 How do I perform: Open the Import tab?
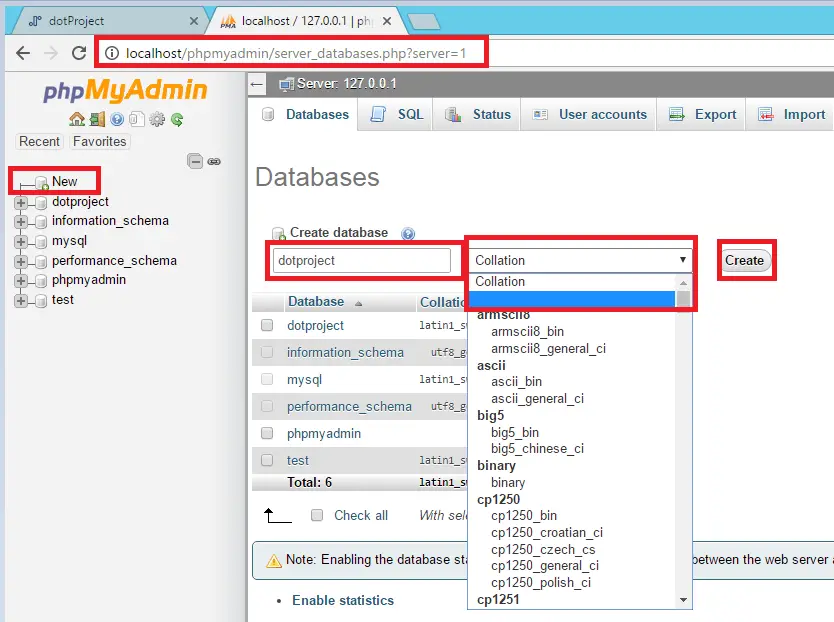pyautogui.click(x=791, y=114)
